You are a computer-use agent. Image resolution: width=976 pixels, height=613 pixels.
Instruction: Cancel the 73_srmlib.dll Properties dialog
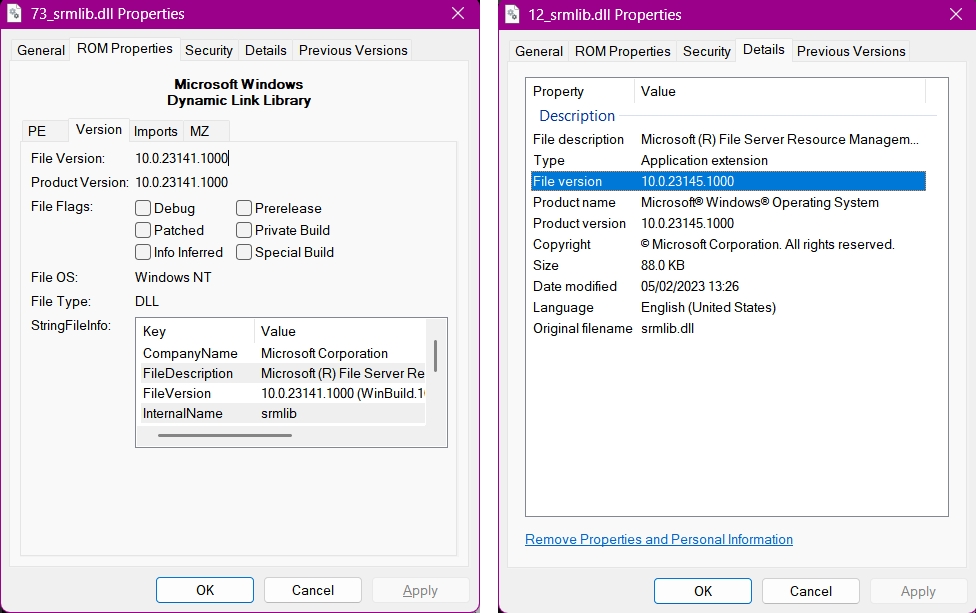312,590
